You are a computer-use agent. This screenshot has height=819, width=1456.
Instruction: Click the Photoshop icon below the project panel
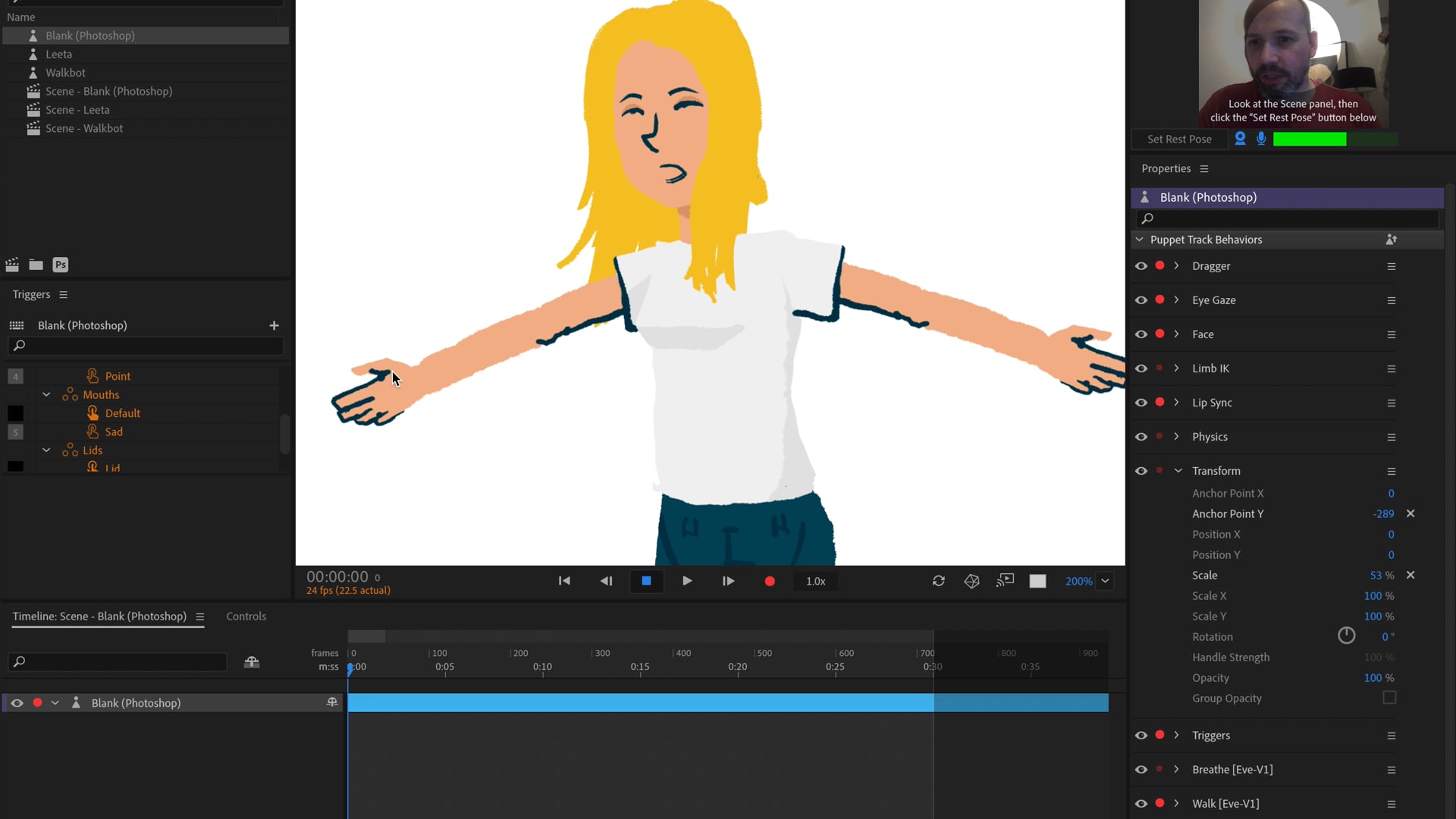point(61,265)
